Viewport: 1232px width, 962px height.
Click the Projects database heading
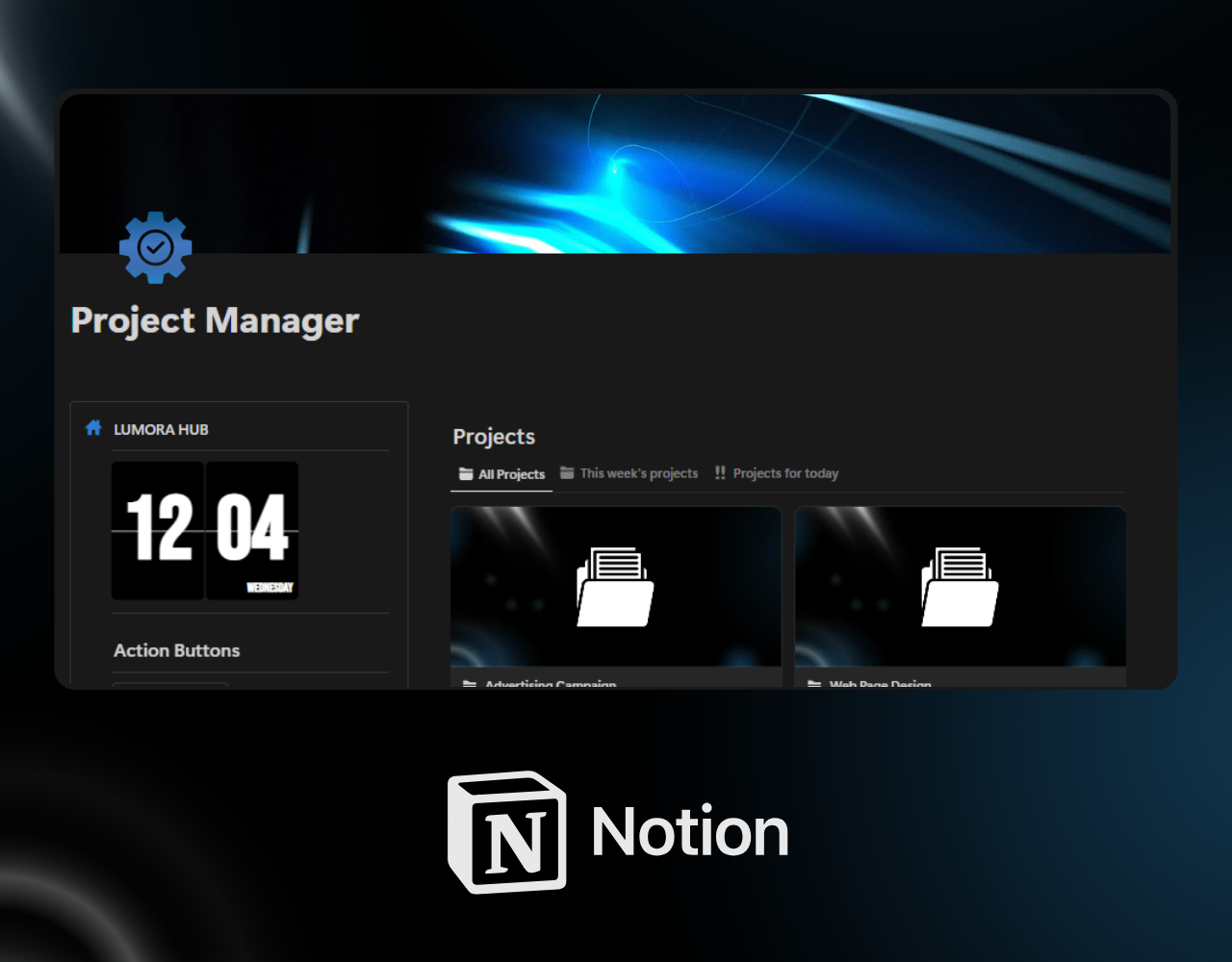pyautogui.click(x=494, y=437)
